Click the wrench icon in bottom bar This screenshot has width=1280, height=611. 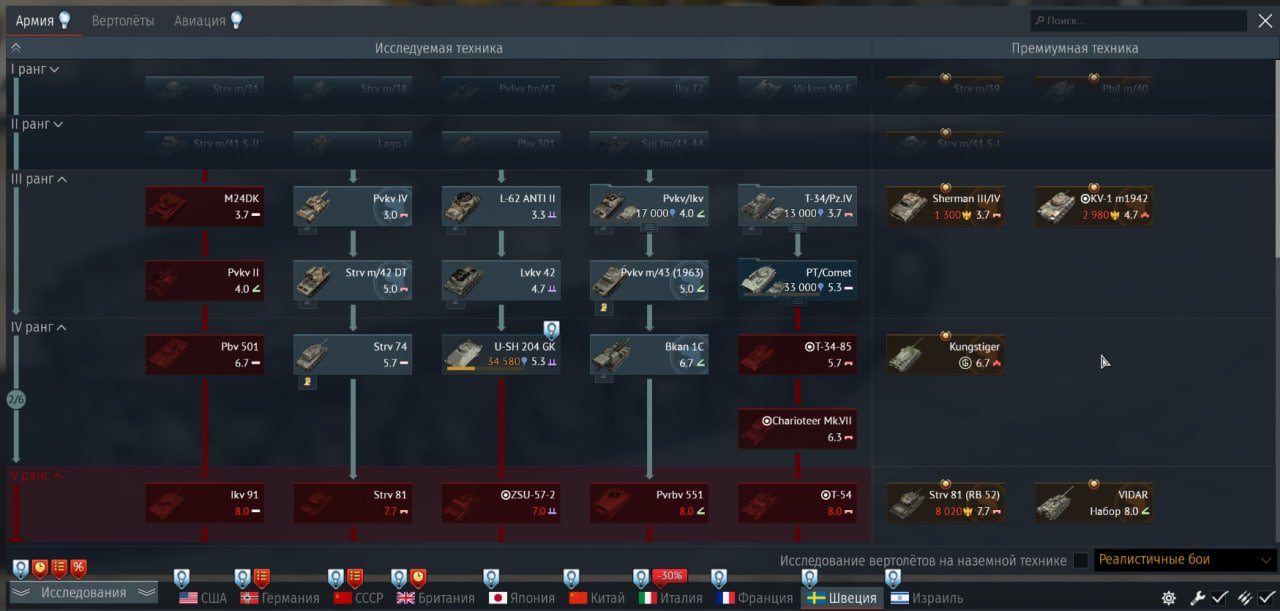tap(1197, 598)
